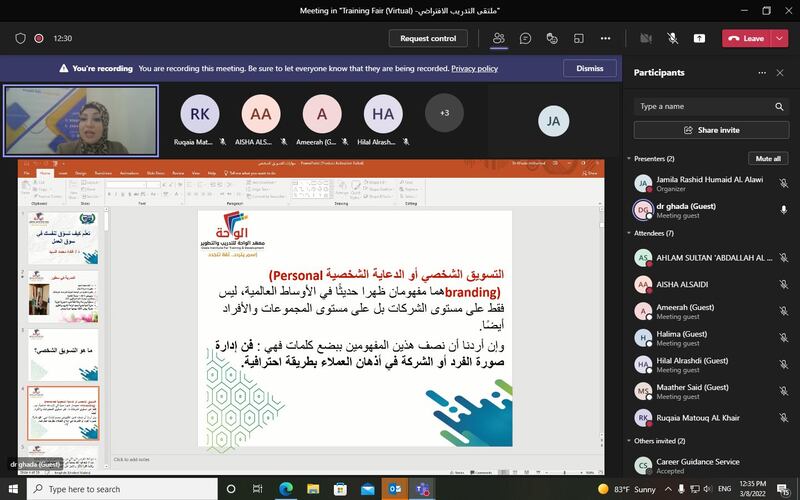800x500 pixels.
Task: Click the Request control button
Action: pos(428,38)
